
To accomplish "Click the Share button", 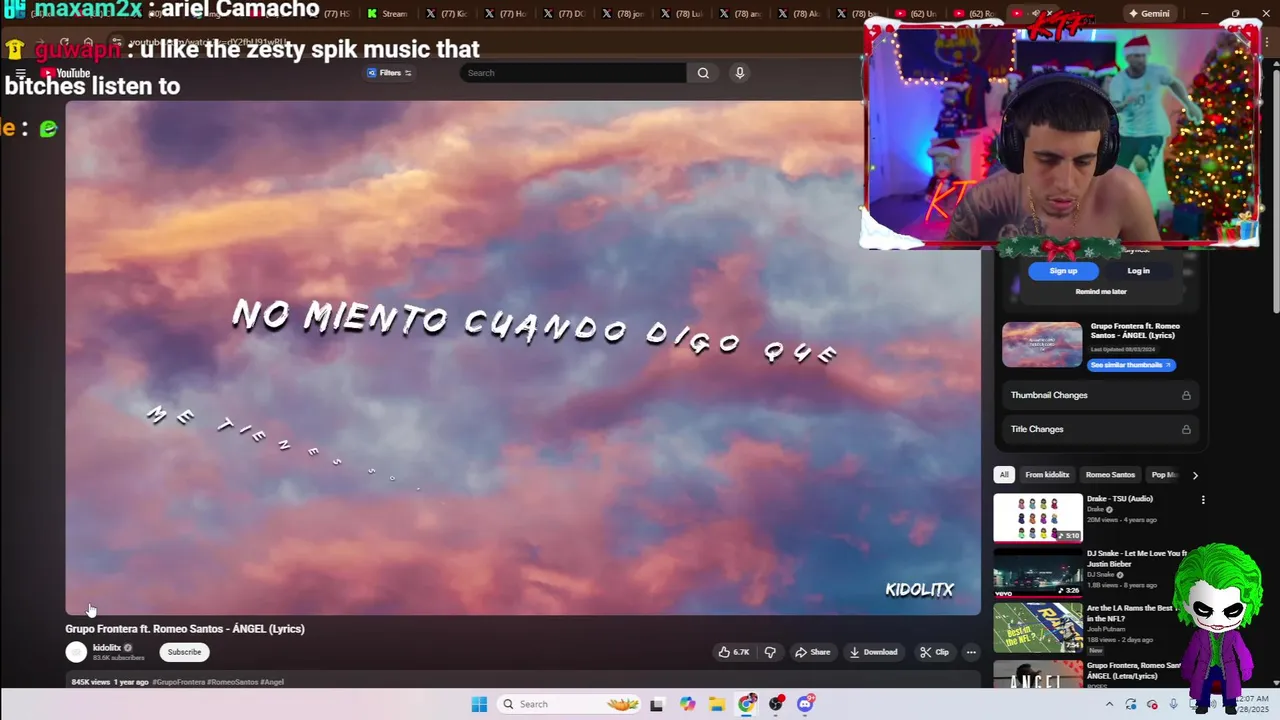I will coord(812,652).
